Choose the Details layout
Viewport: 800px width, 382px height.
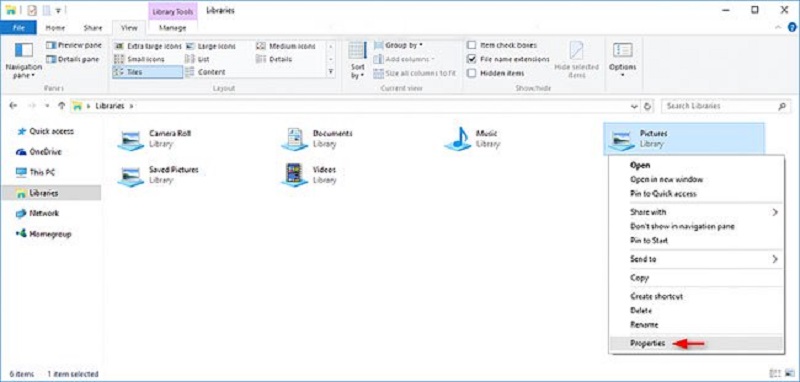tap(274, 59)
